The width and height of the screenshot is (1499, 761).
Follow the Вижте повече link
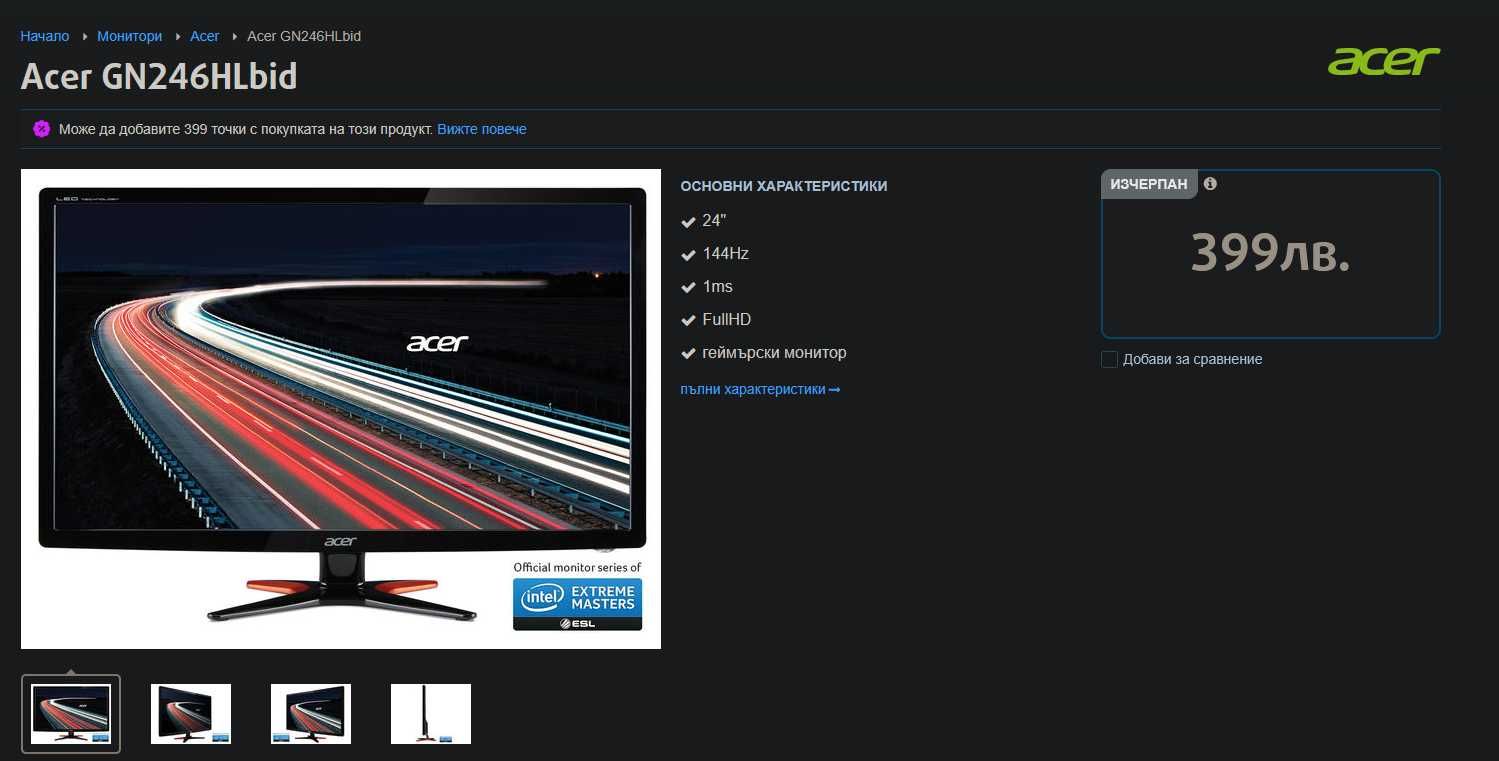[x=482, y=129]
